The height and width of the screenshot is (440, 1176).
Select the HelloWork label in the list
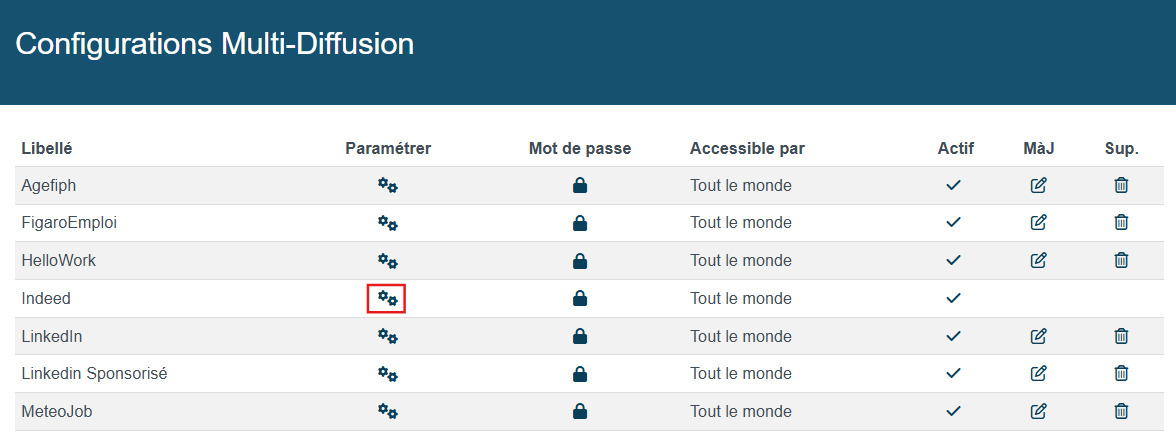click(58, 260)
